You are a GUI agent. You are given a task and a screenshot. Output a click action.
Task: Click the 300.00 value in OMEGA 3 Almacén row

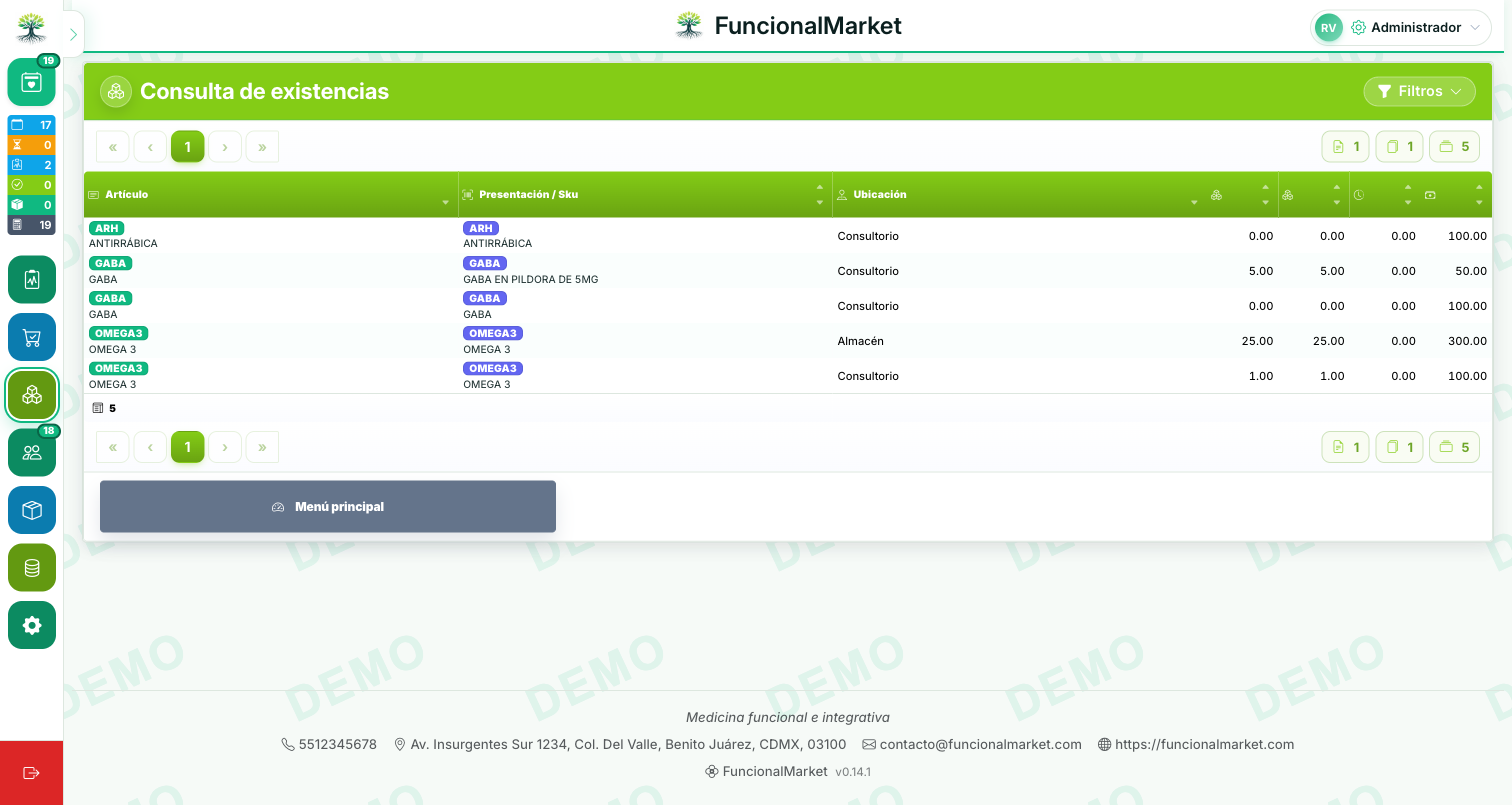pos(1467,341)
